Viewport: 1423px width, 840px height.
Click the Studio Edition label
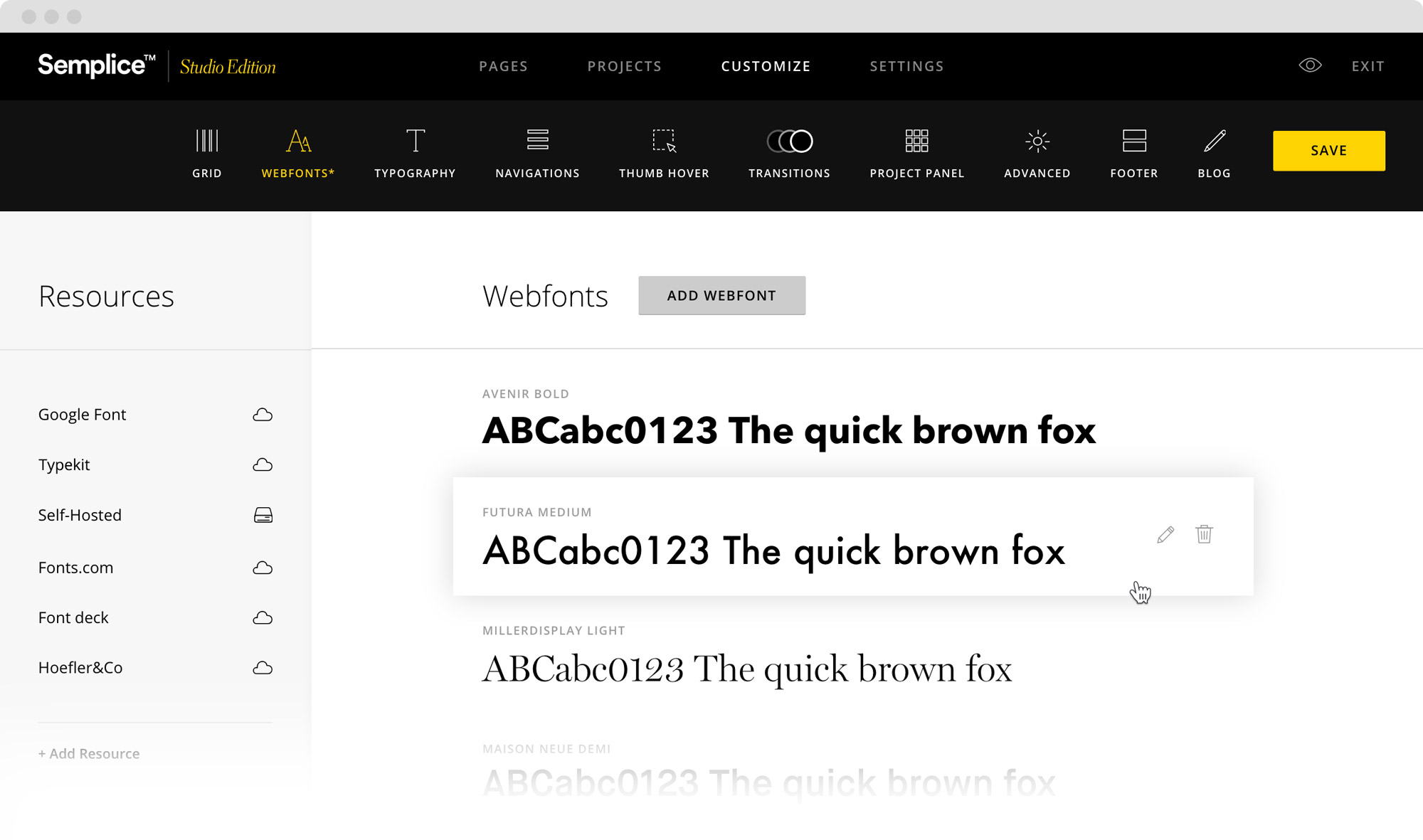pyautogui.click(x=228, y=67)
